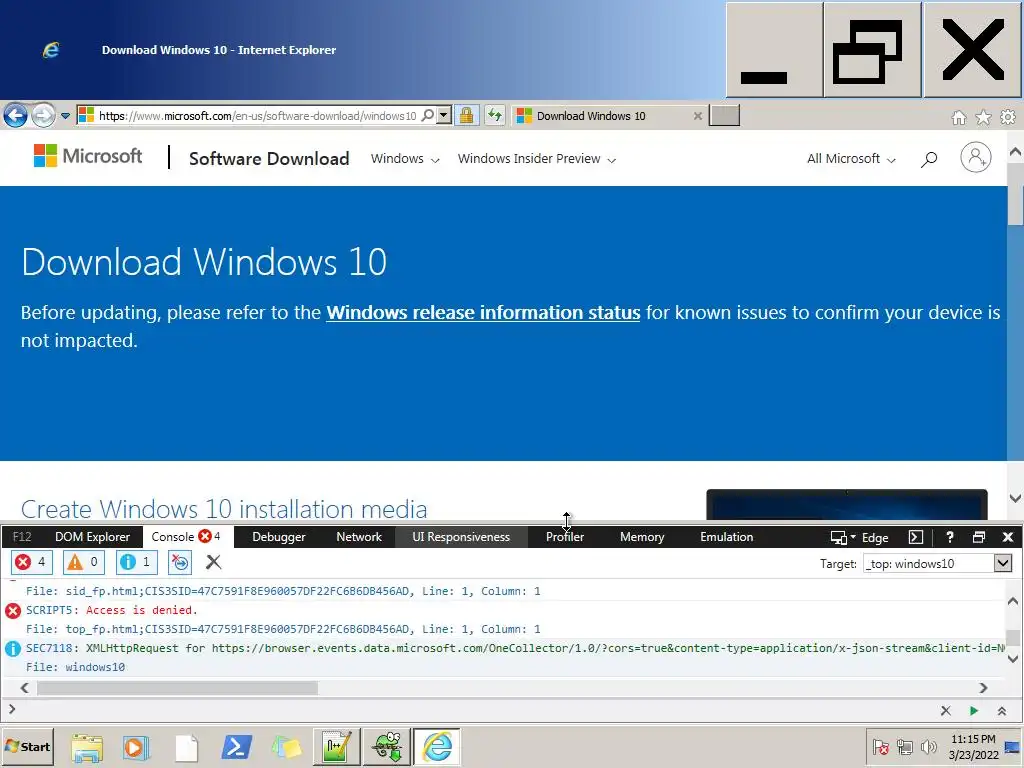This screenshot has height=768, width=1024.
Task: Open the recent pages dropdown beside Forward
Action: point(65,116)
